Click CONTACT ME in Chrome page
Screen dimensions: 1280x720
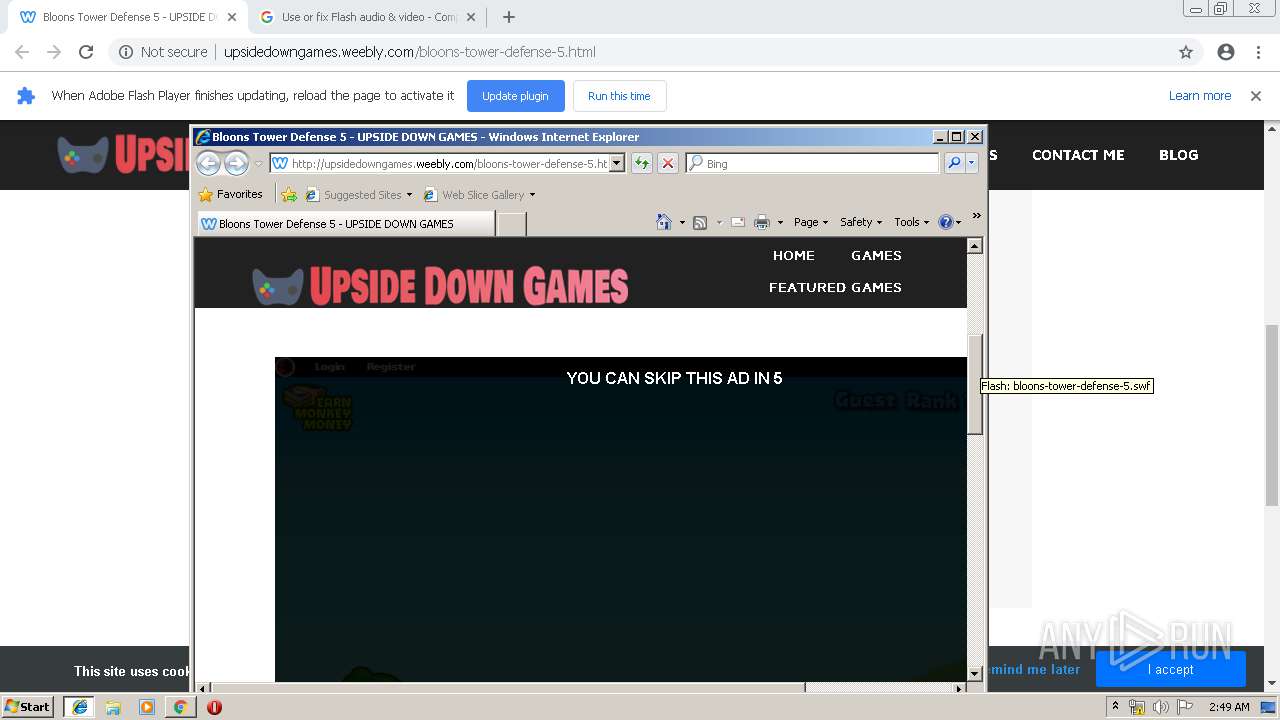1078,155
